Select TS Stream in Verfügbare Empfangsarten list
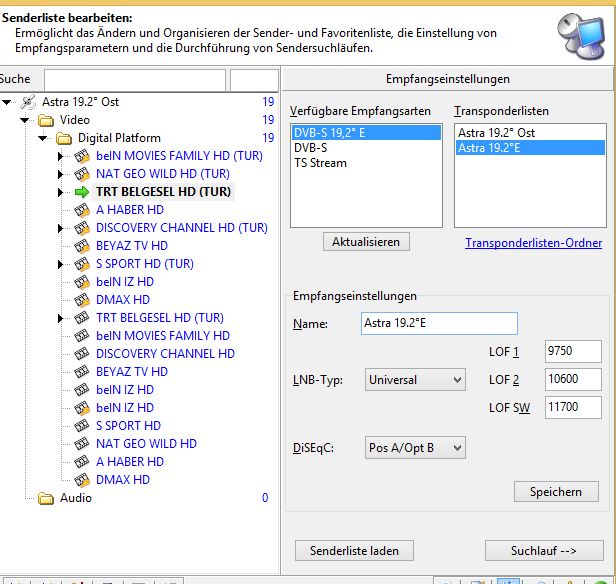Image resolution: width=616 pixels, height=584 pixels. coord(320,163)
